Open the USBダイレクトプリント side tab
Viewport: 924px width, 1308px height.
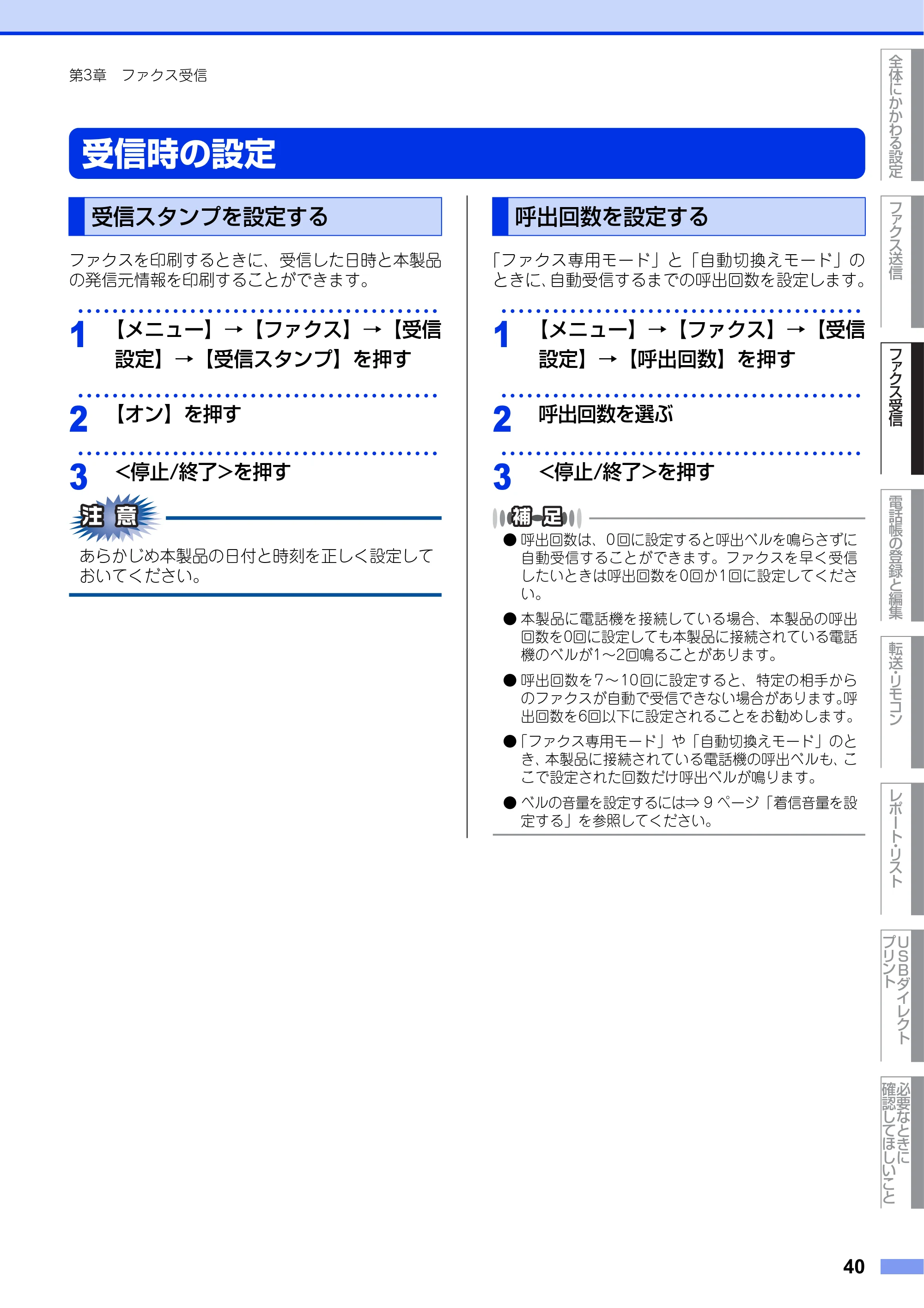pyautogui.click(x=902, y=995)
